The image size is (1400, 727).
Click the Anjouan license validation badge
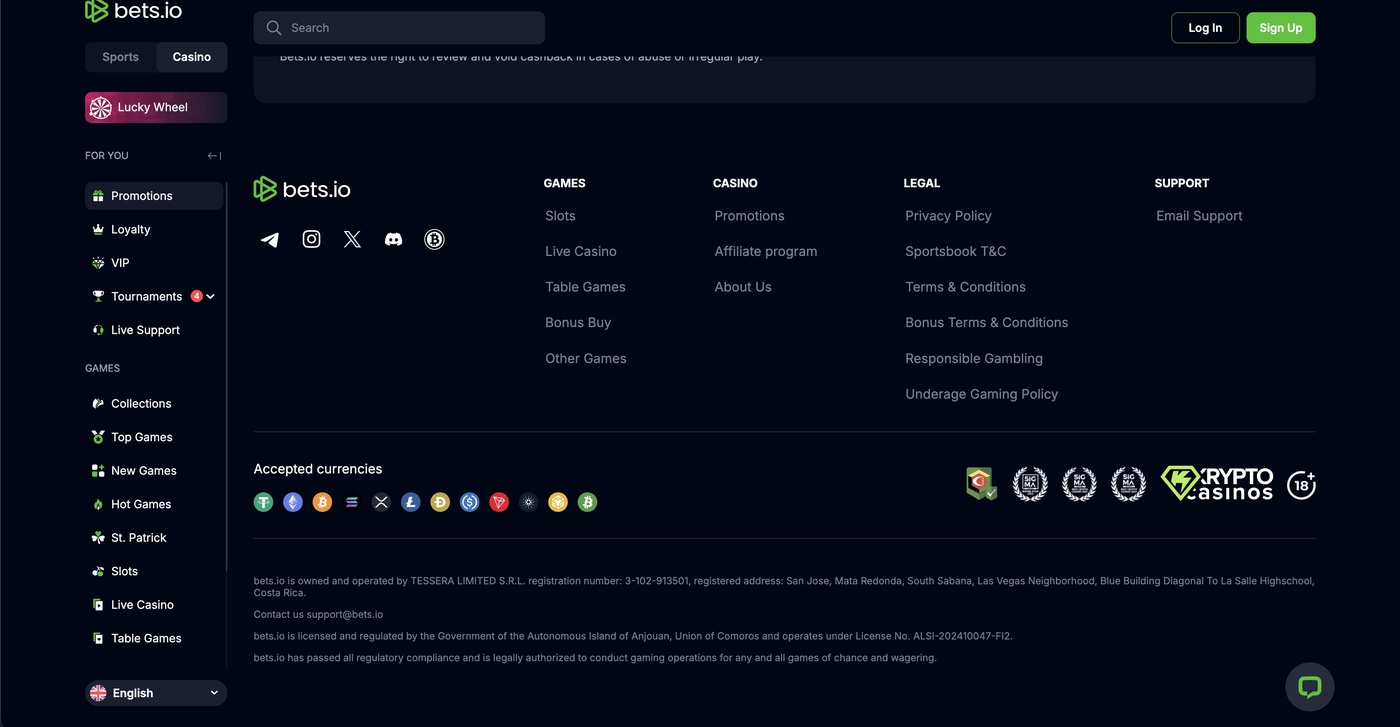[981, 484]
